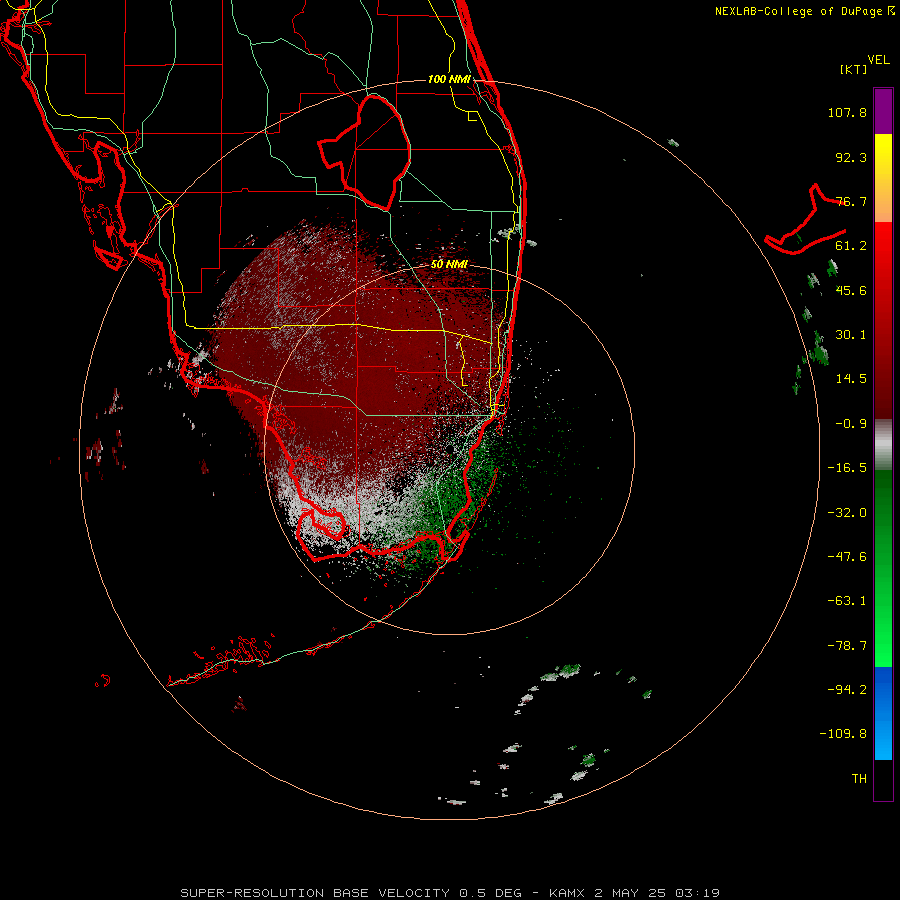Click the 2 MAY 25 date text
This screenshot has width=900, height=900.
click(x=630, y=893)
